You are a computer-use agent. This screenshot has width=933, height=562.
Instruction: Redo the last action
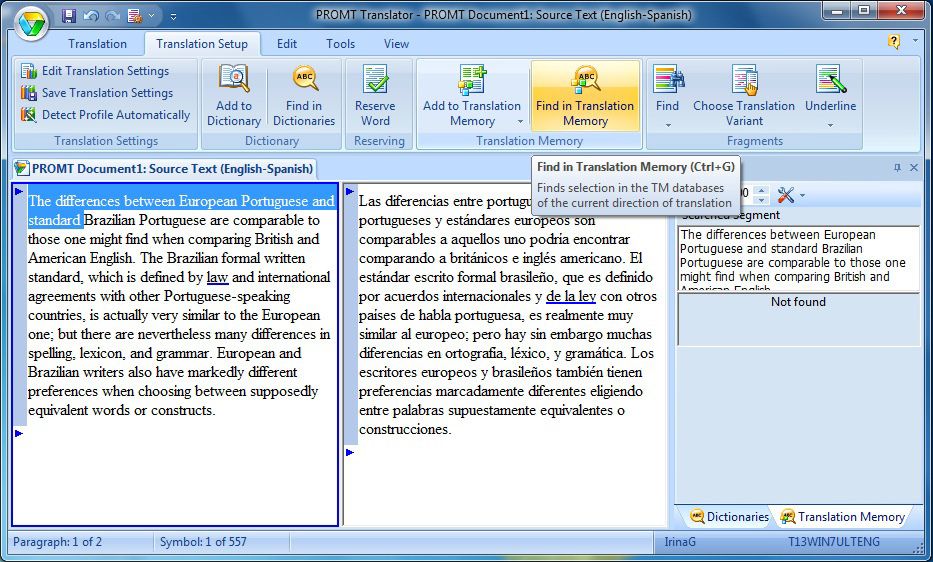pyautogui.click(x=112, y=16)
